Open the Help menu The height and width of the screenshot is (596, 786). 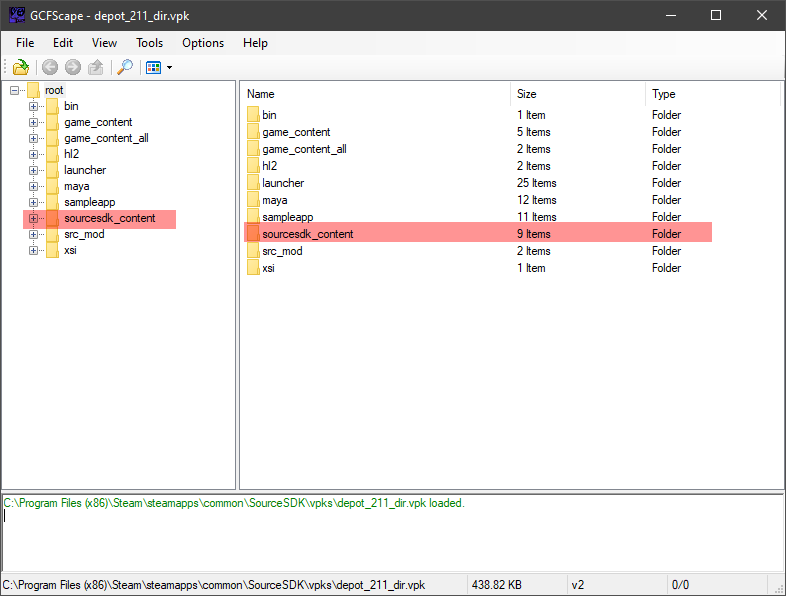point(255,43)
